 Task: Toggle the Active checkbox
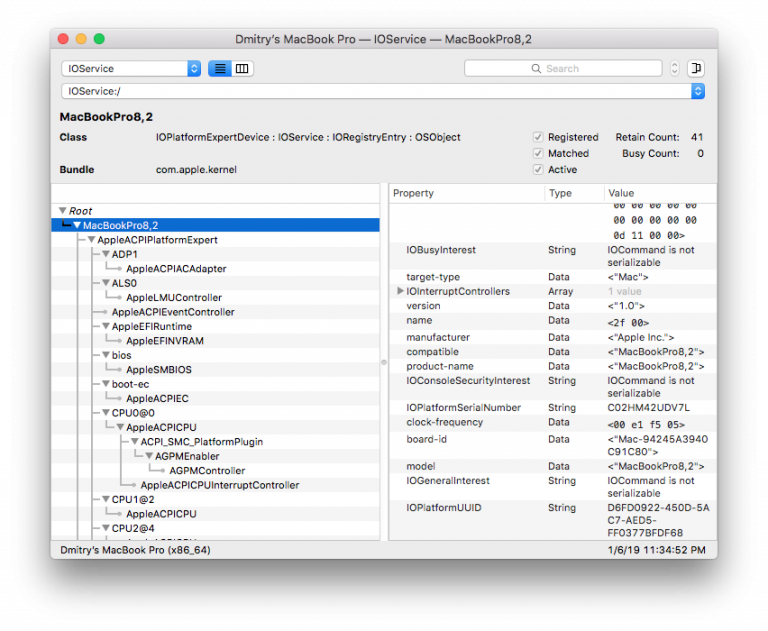(538, 170)
